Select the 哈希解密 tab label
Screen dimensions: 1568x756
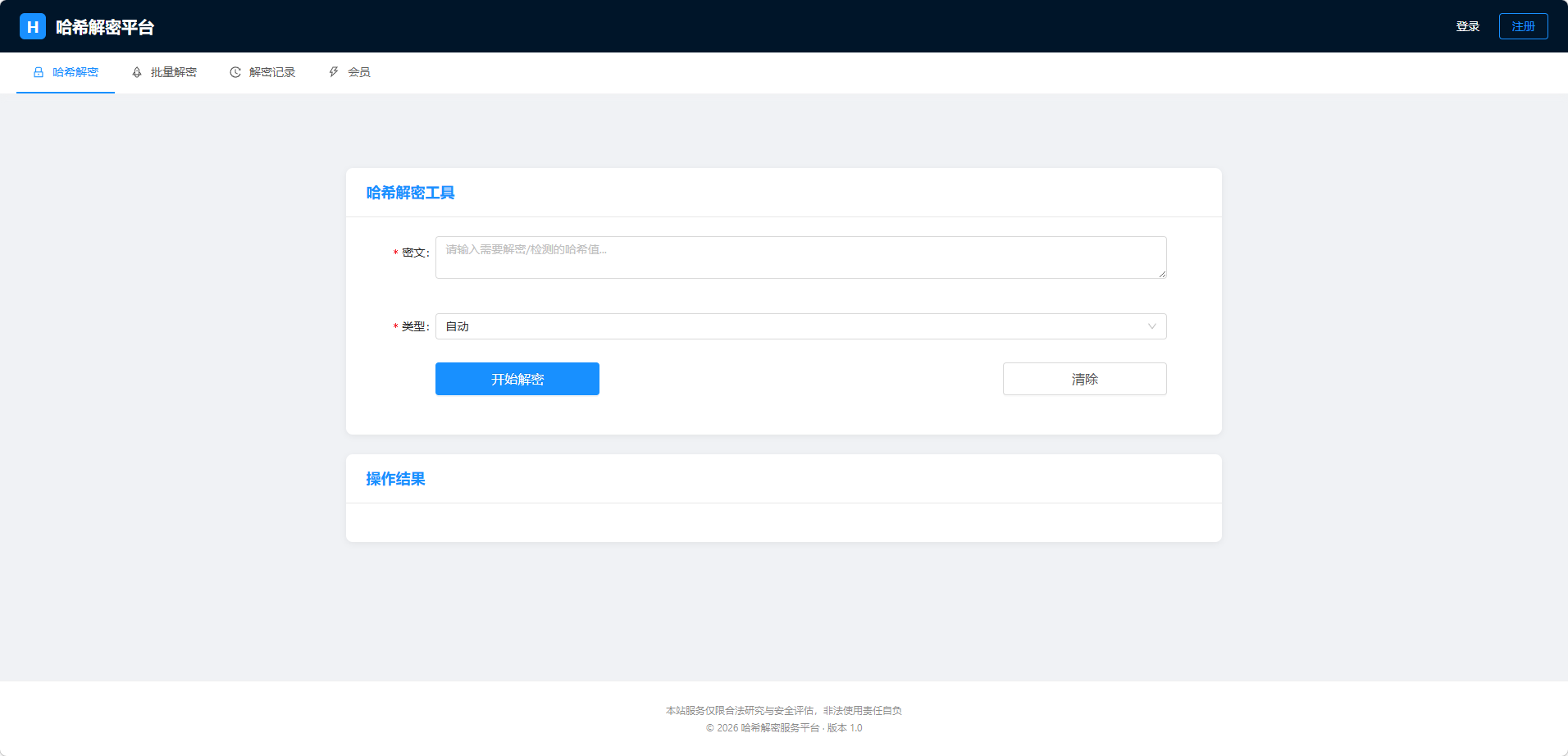coord(75,72)
